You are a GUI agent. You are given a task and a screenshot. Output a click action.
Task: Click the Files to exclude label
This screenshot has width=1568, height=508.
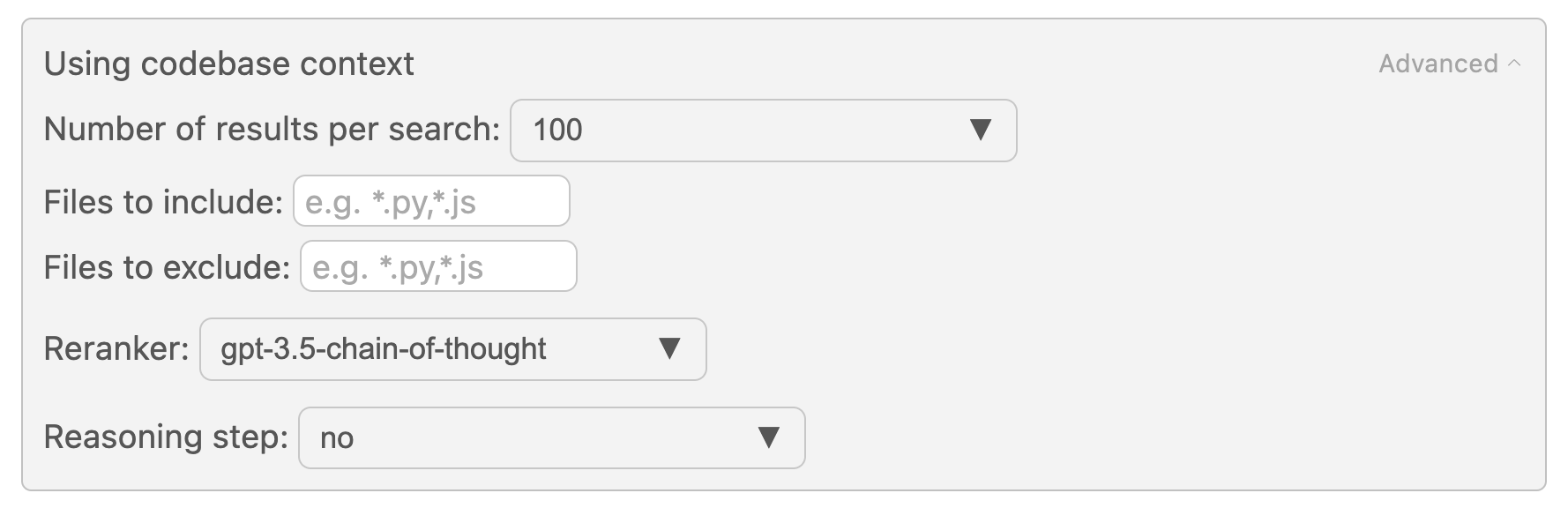(x=167, y=267)
